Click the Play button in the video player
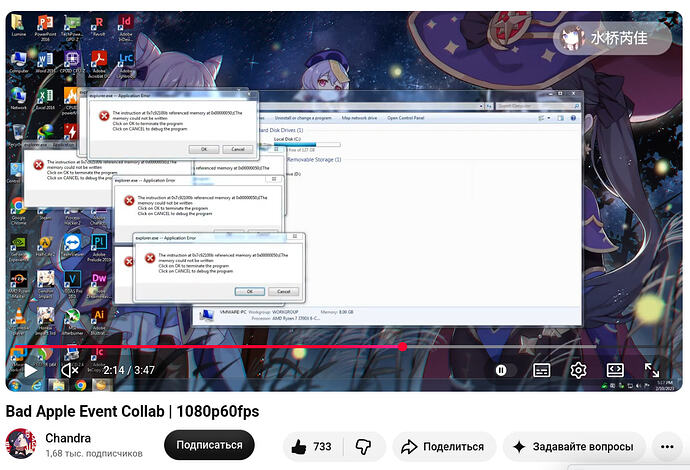Image resolution: width=690 pixels, height=470 pixels. tap(30, 370)
